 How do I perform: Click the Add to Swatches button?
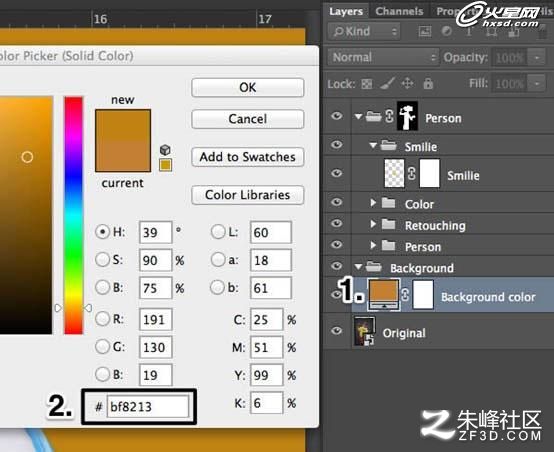[x=247, y=157]
